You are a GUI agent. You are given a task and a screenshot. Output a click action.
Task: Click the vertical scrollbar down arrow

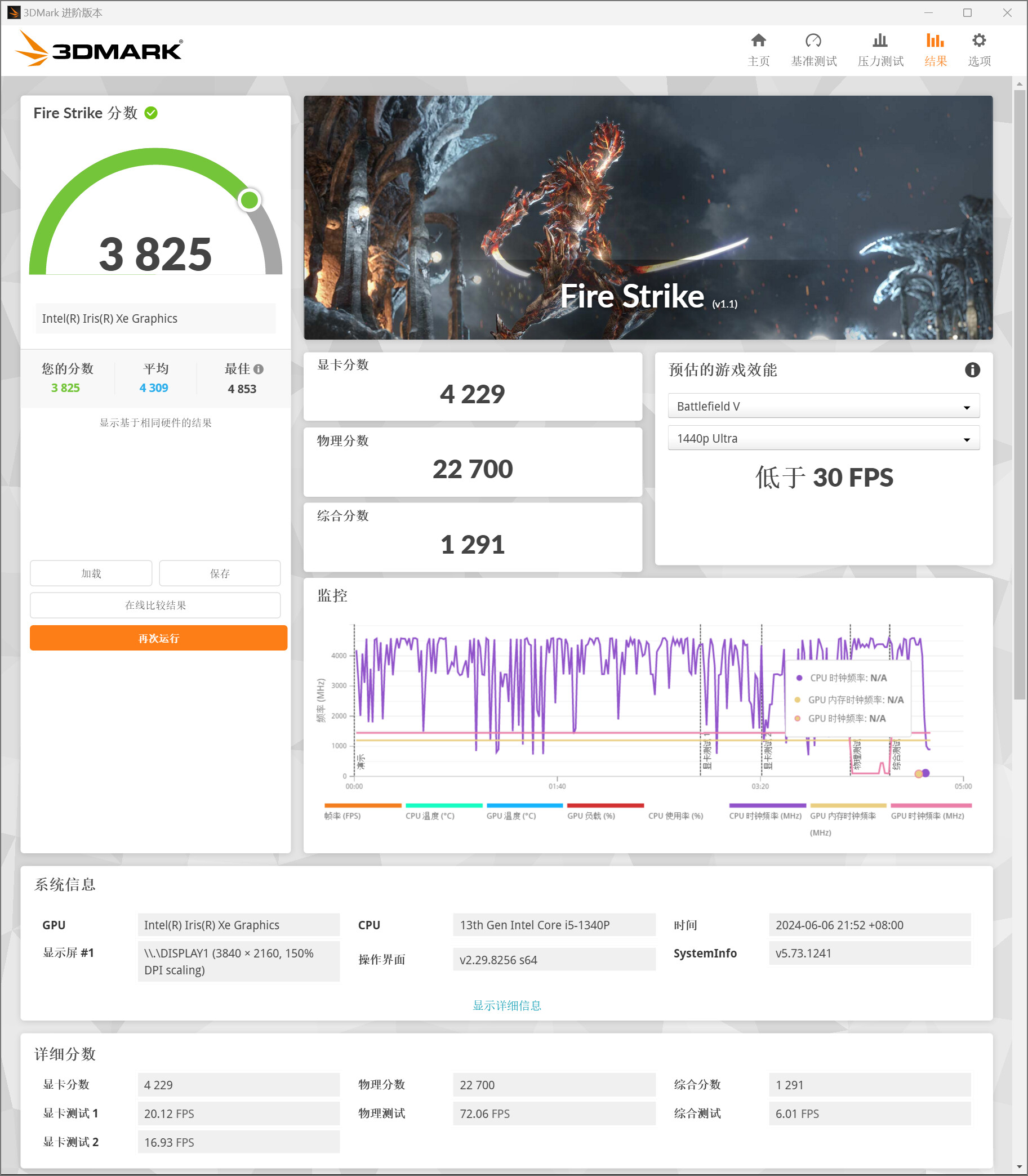tap(1019, 1166)
